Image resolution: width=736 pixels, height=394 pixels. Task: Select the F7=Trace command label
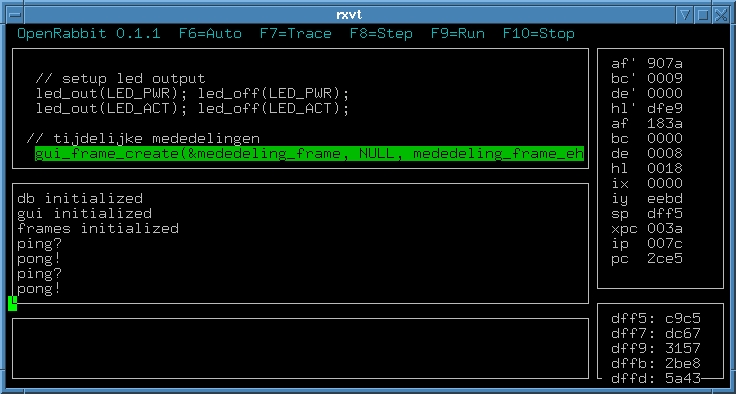[296, 34]
